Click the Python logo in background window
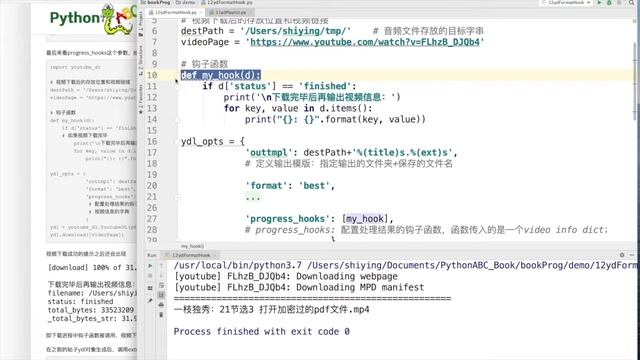The image size is (640, 360). (93, 18)
